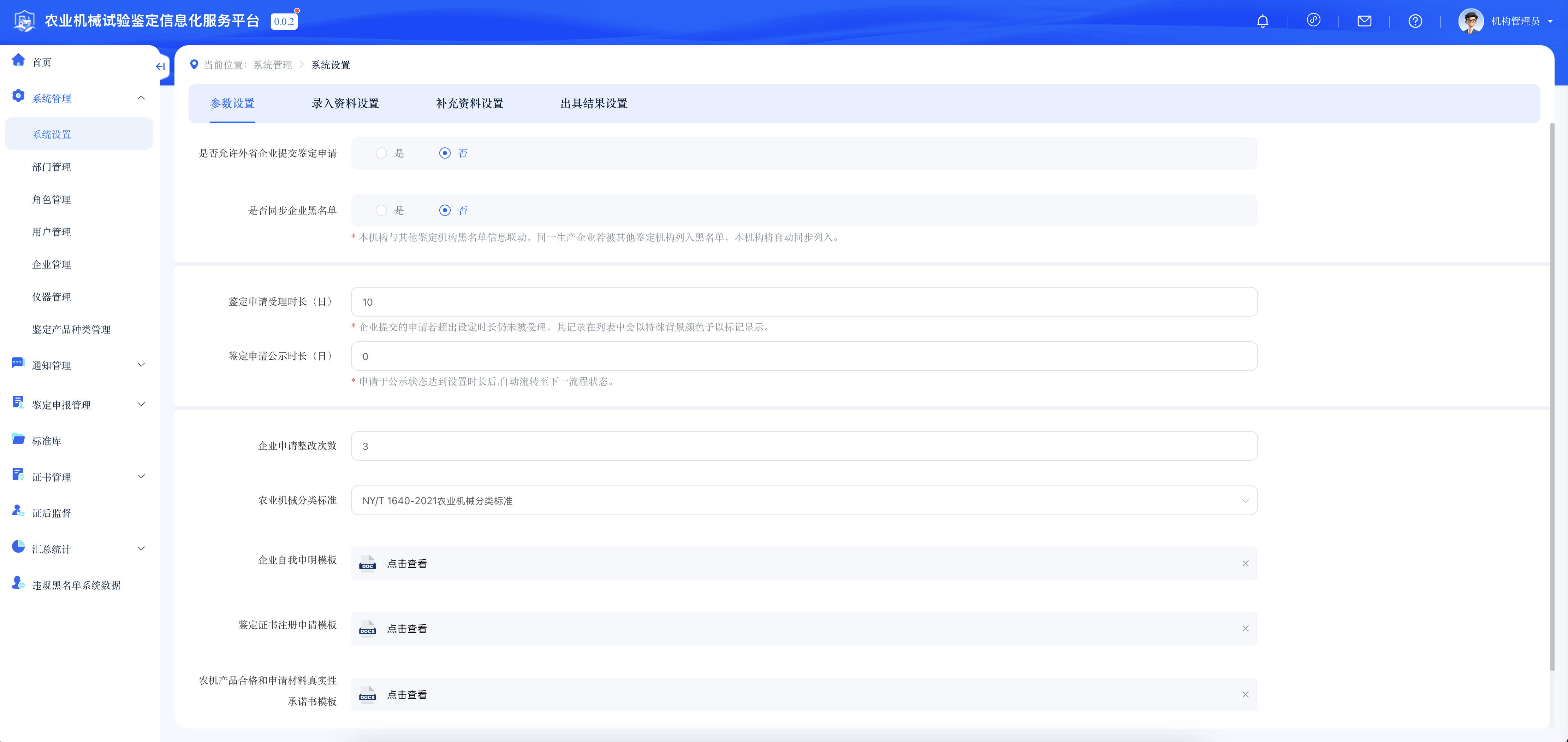Click the 鉴定申请受理时长 input field
1568x742 pixels.
(803, 302)
